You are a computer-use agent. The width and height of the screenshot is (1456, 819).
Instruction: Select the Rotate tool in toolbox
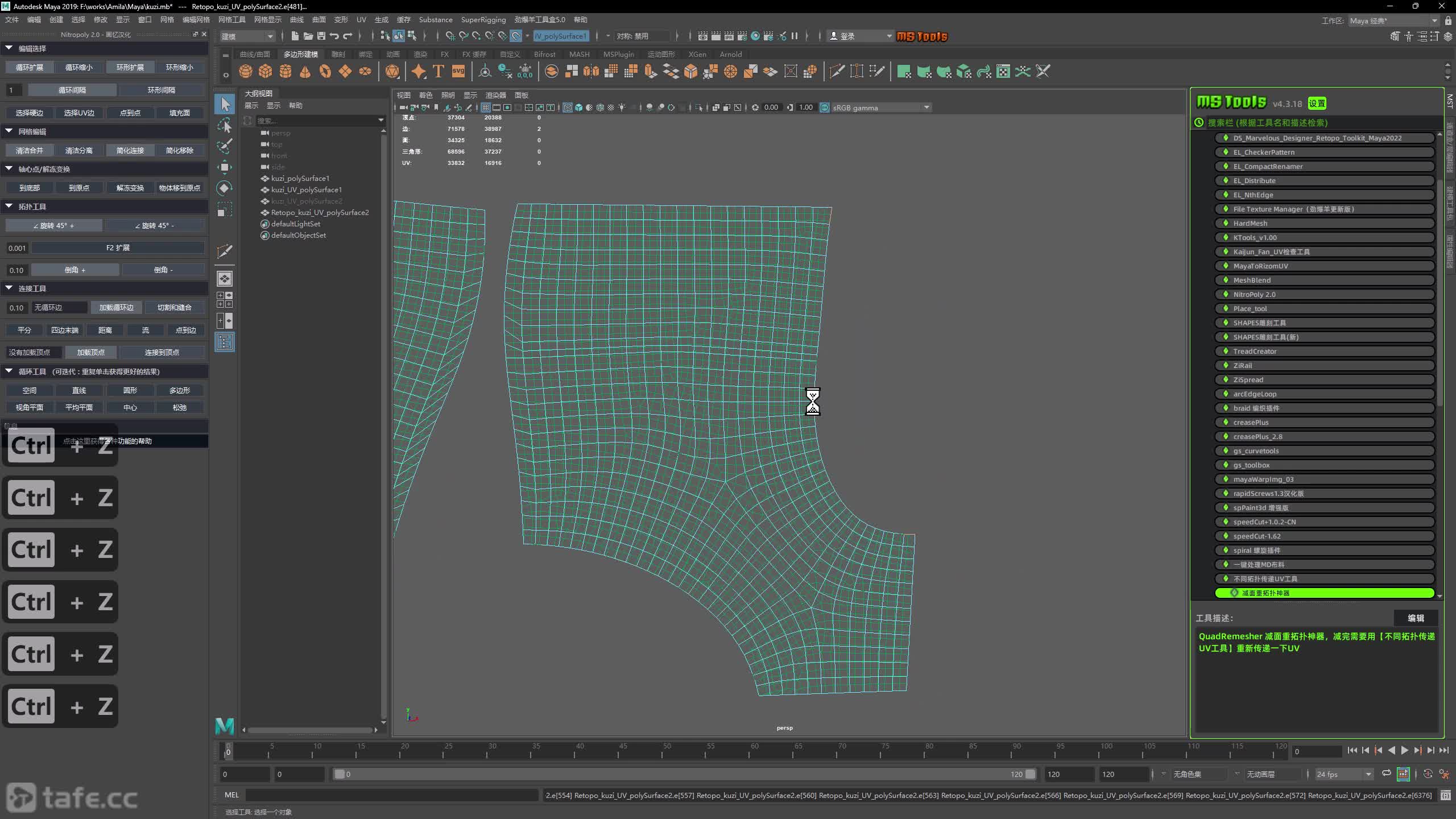(x=225, y=188)
